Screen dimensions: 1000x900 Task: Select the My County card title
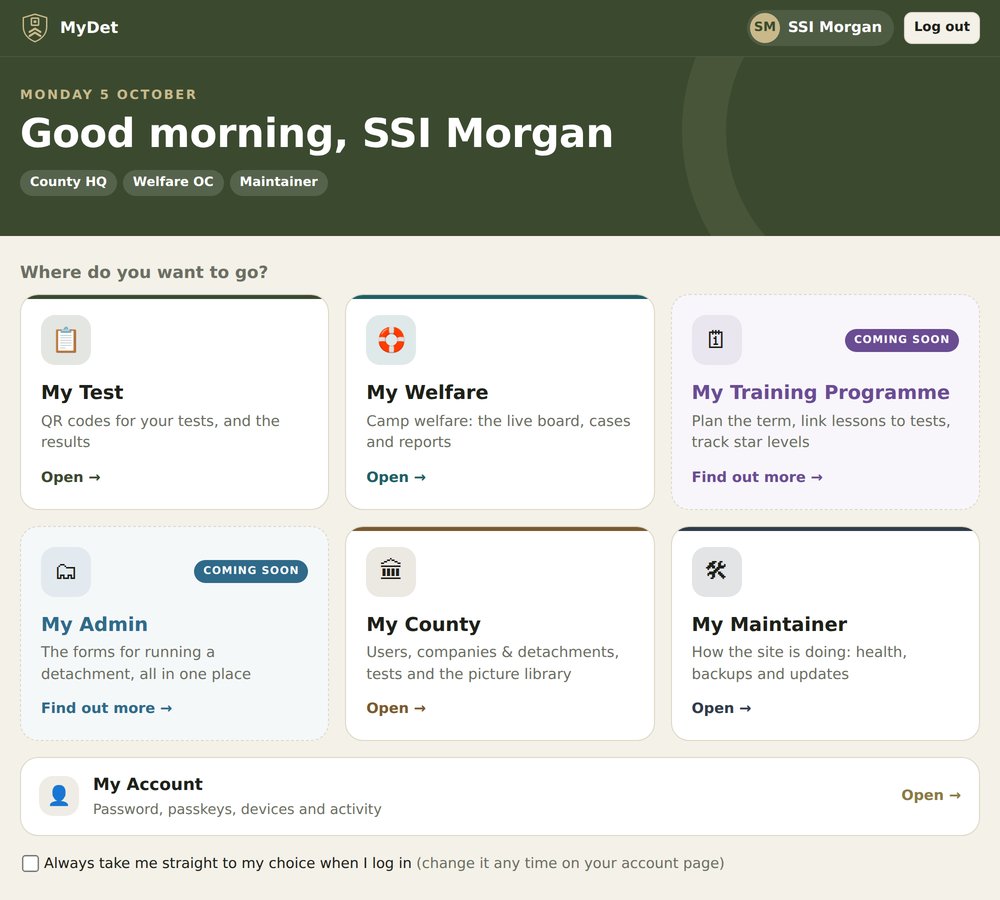[423, 624]
